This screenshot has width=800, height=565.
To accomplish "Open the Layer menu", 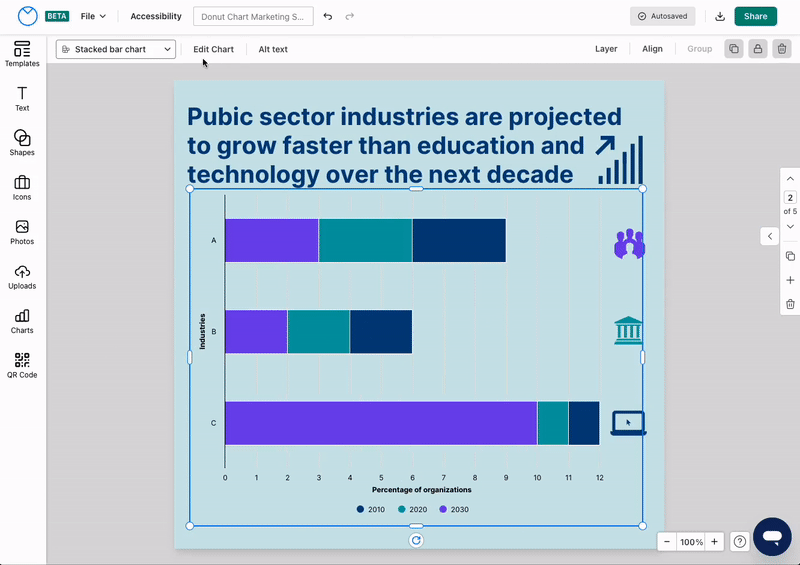I will [606, 49].
